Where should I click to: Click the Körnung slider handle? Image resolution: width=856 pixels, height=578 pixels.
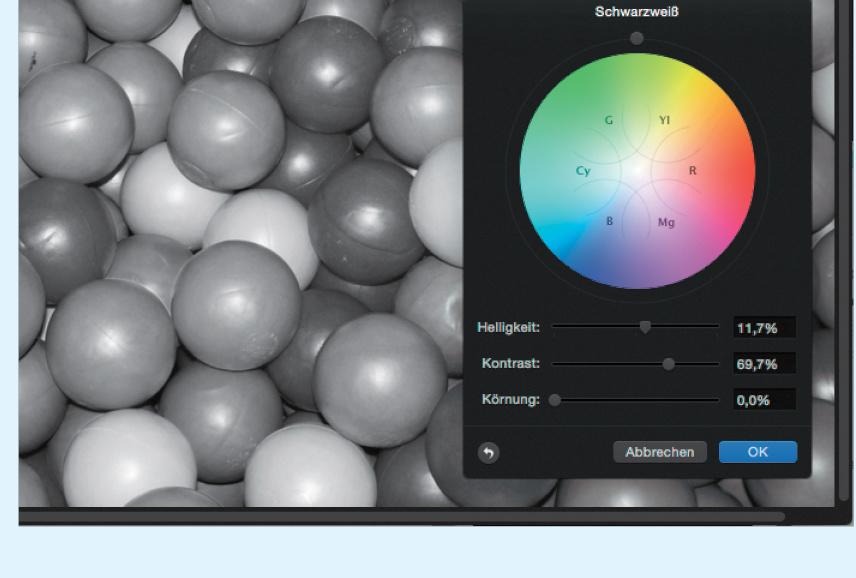(555, 400)
